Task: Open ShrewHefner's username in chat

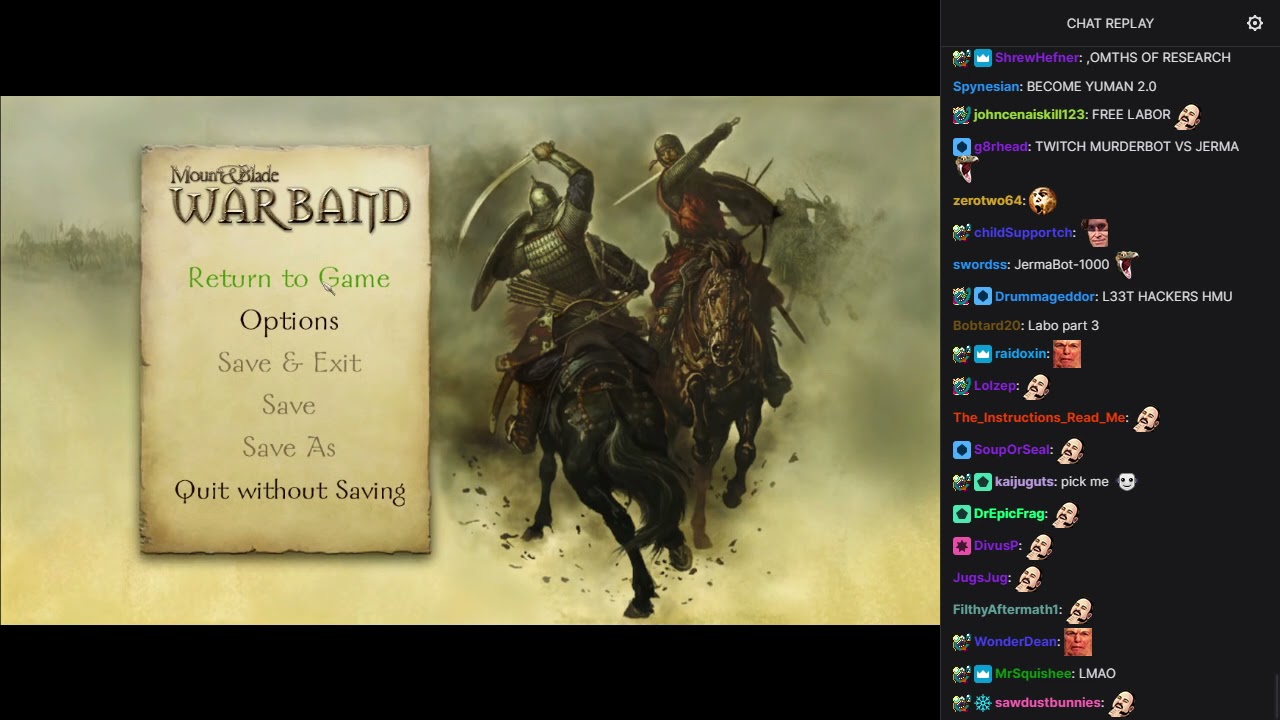Action: pos(1038,58)
